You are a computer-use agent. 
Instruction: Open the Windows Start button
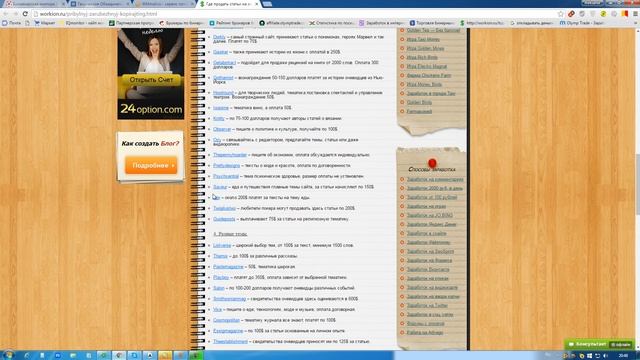pyautogui.click(x=8, y=355)
